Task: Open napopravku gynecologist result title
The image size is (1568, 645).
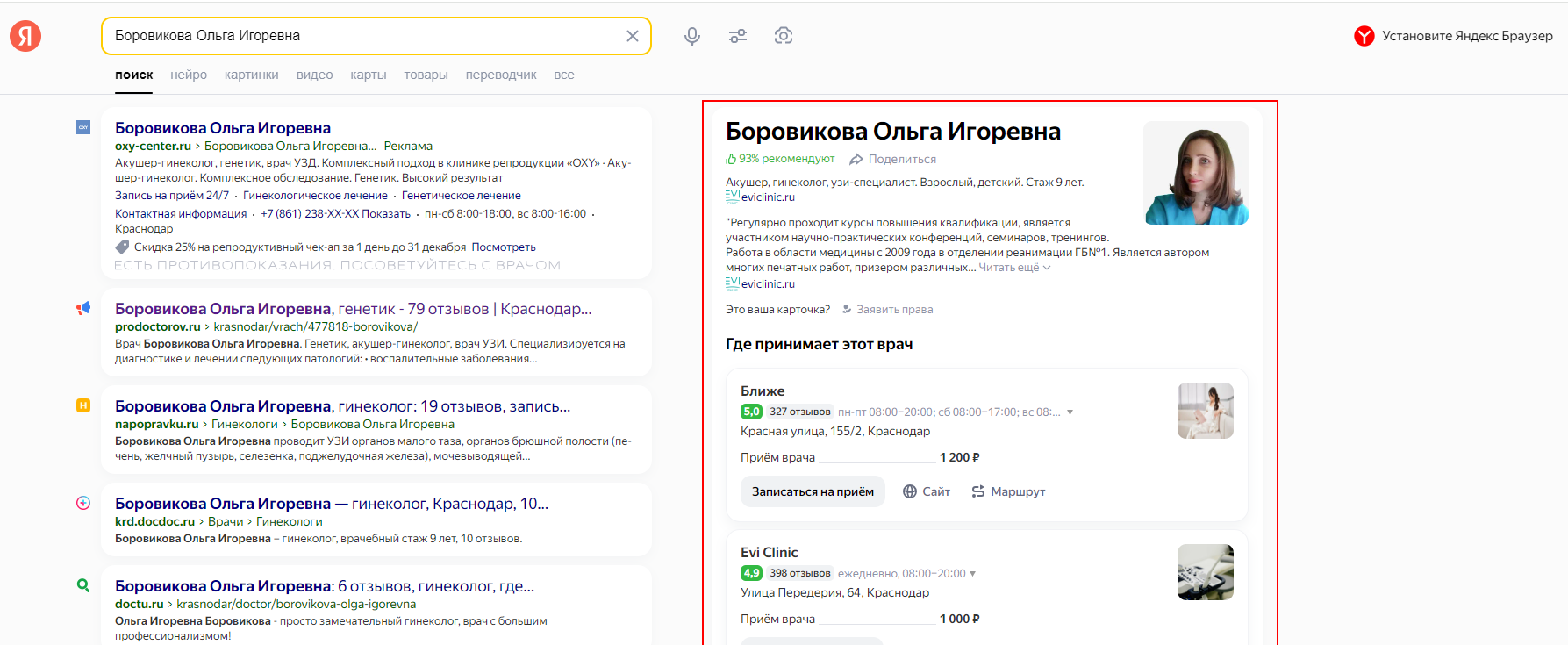Action: click(x=343, y=406)
